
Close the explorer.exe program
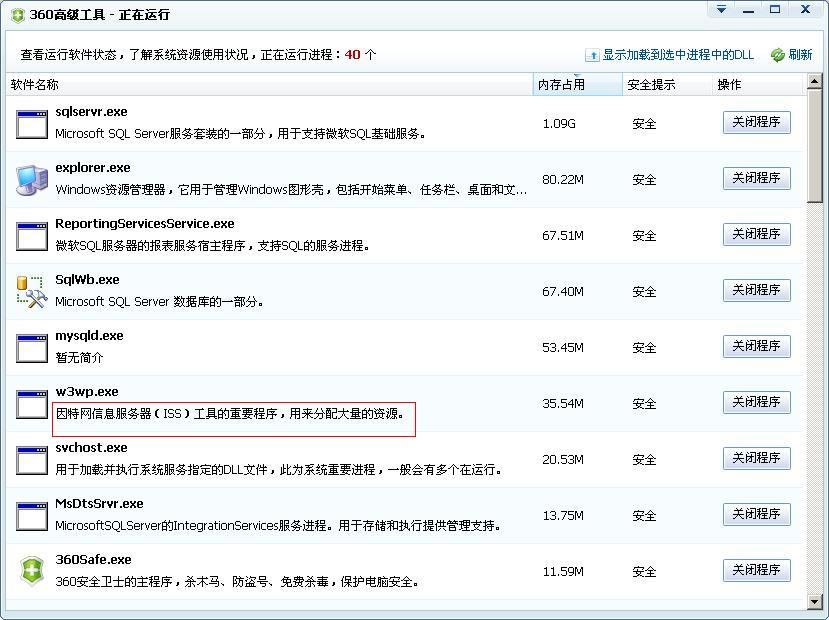point(757,178)
